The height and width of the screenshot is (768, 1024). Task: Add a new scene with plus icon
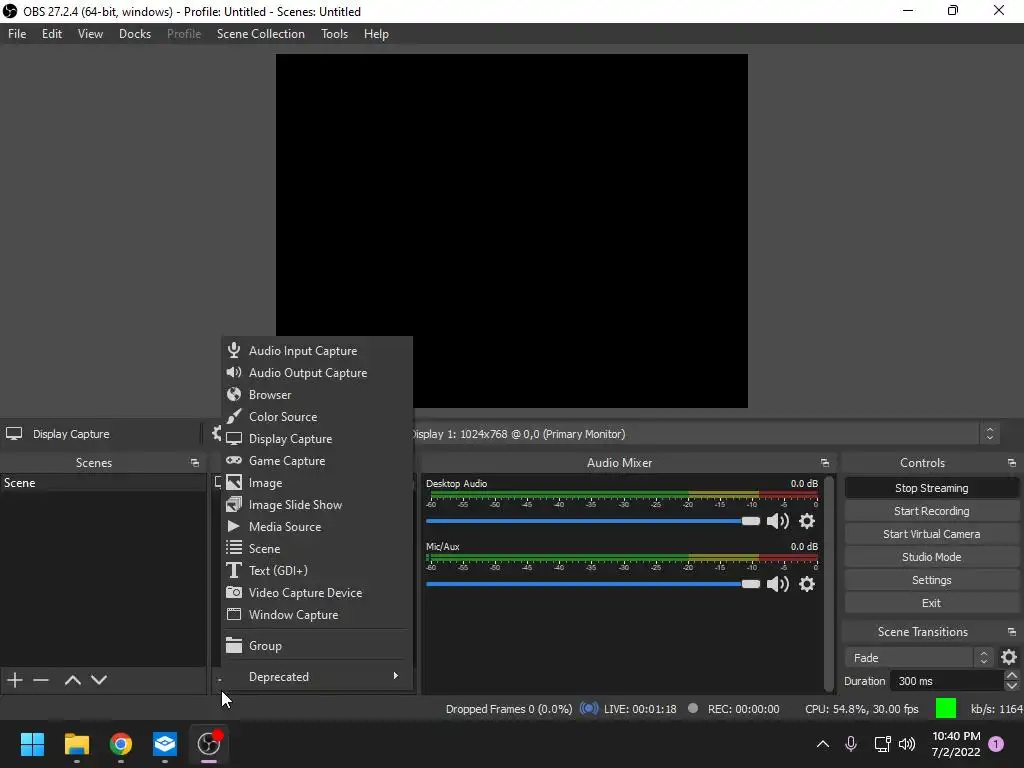point(14,680)
